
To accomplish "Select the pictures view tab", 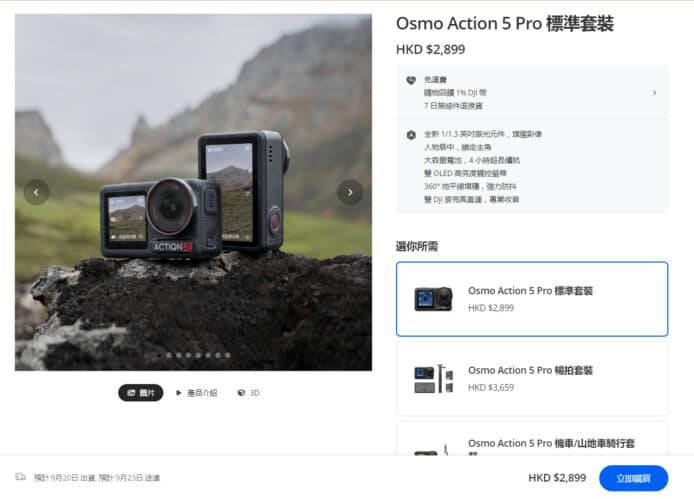I will (x=141, y=393).
